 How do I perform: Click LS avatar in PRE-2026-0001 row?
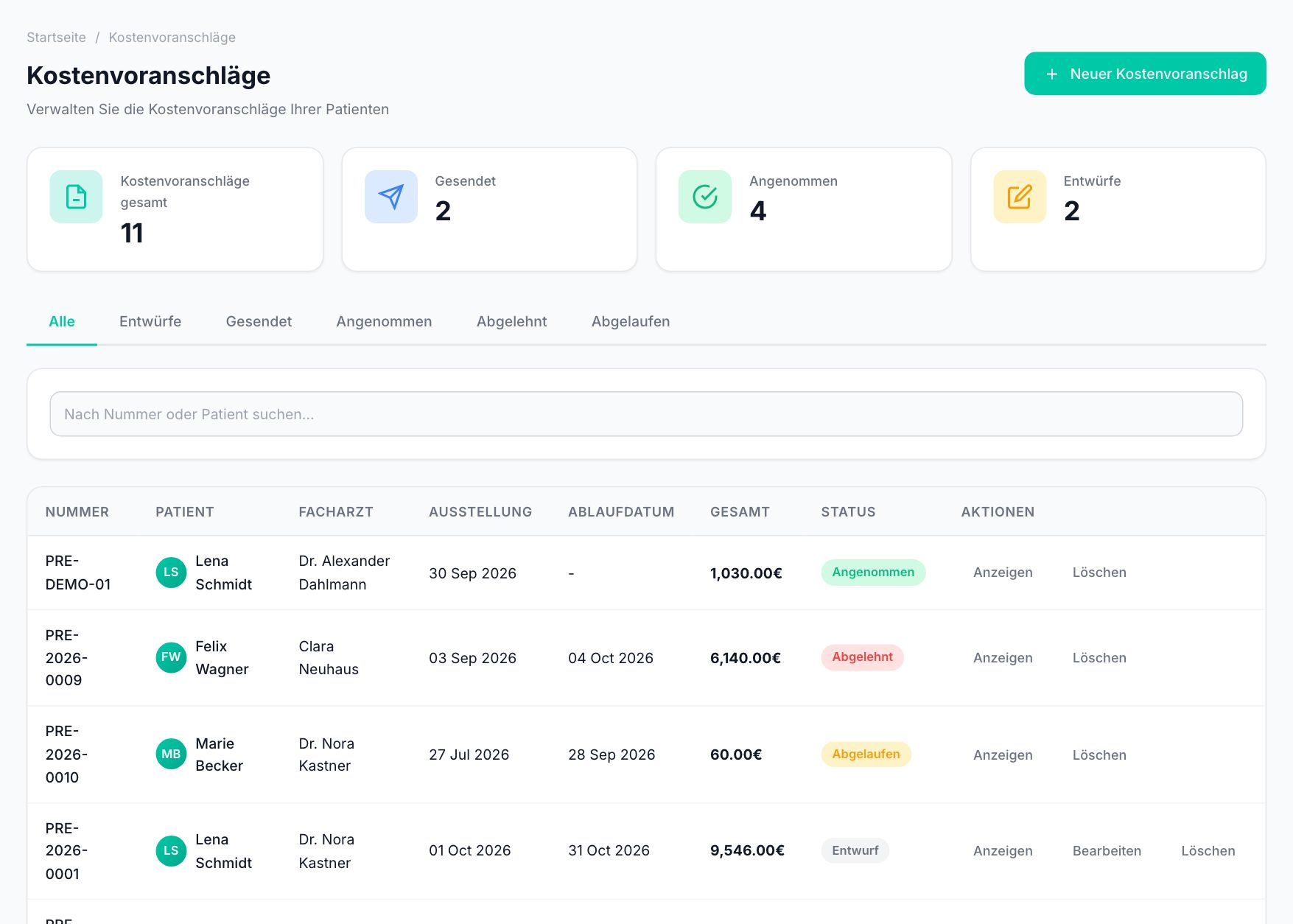point(171,851)
